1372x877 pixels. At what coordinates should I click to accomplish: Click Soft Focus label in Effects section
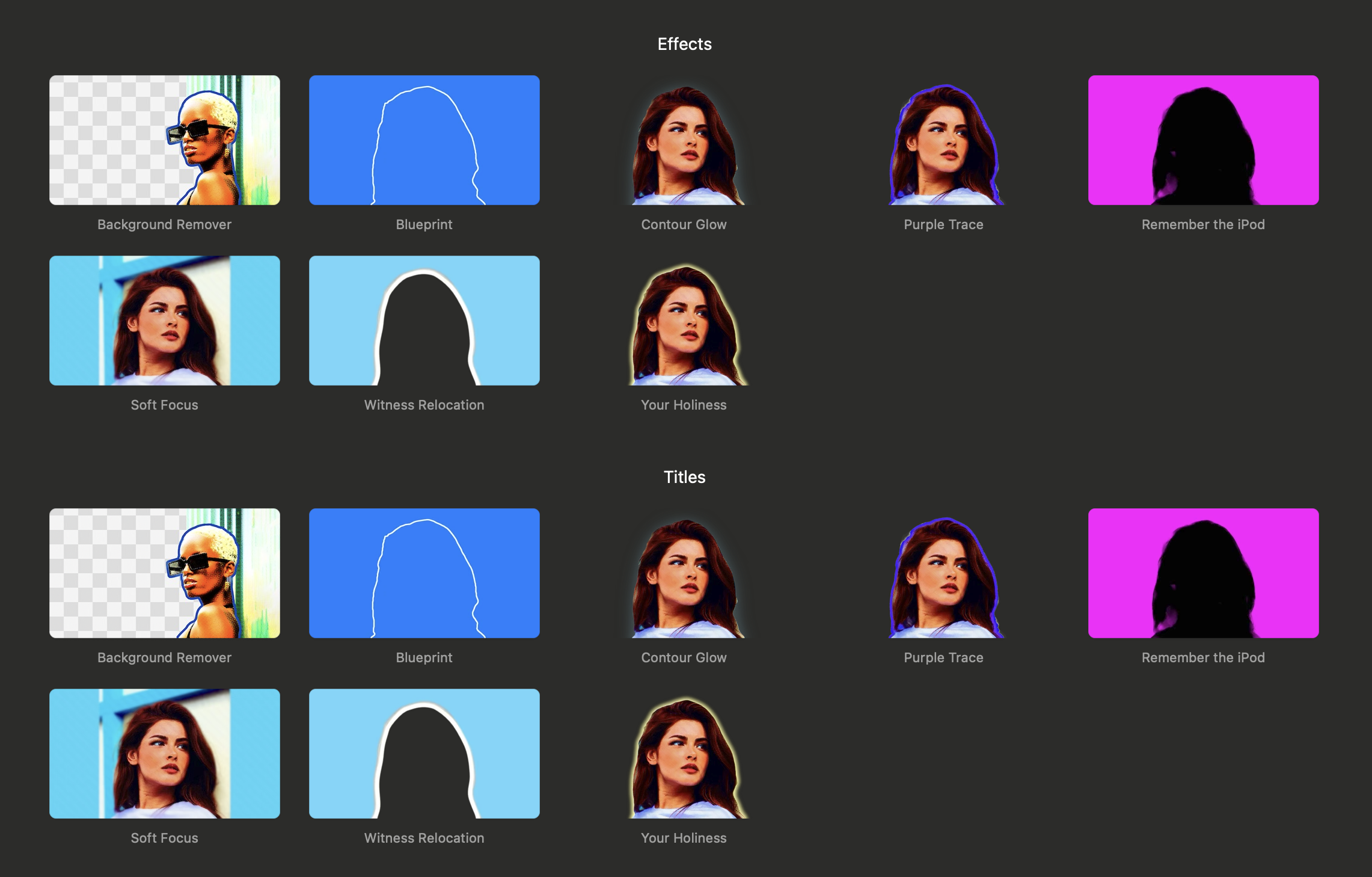(165, 405)
